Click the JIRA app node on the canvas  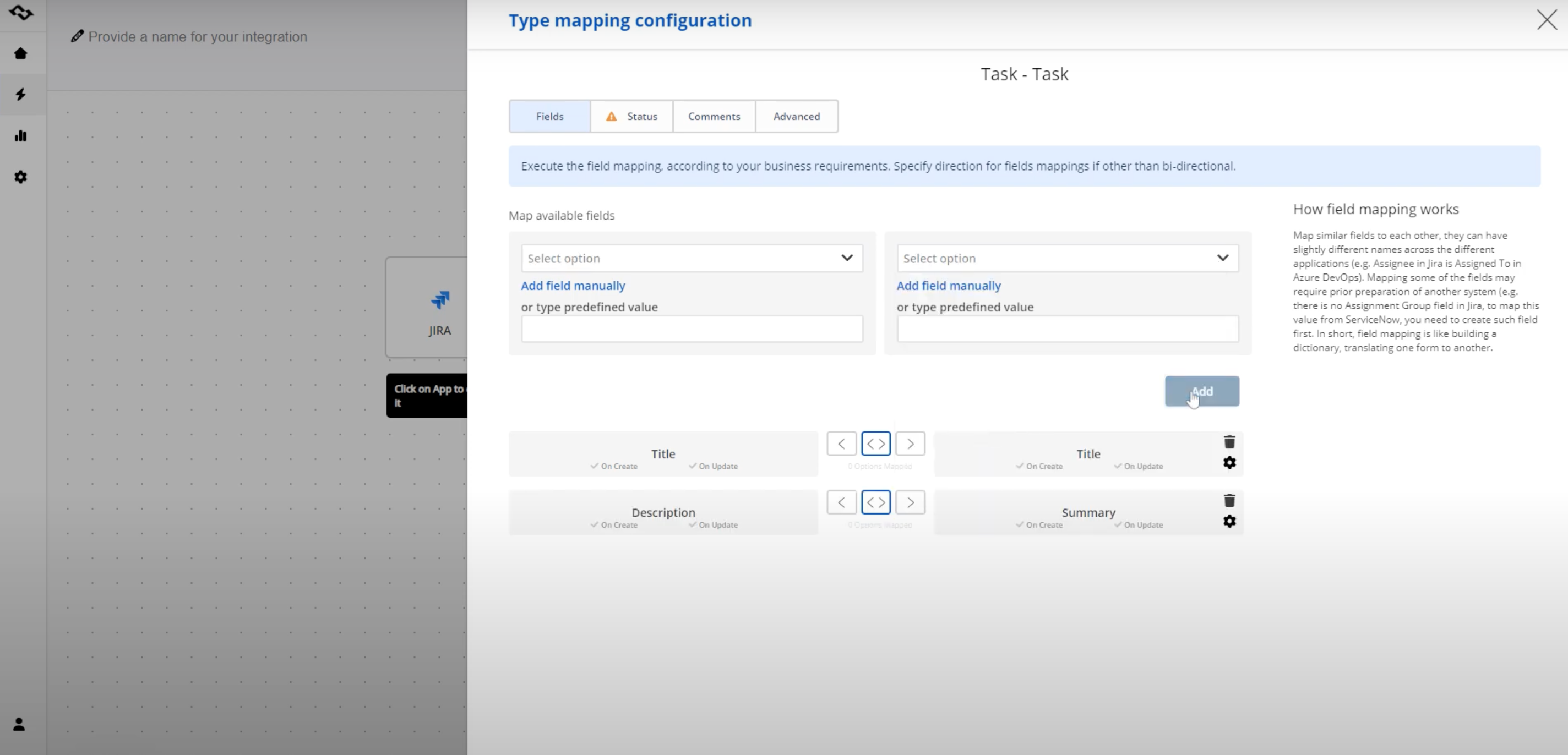439,310
